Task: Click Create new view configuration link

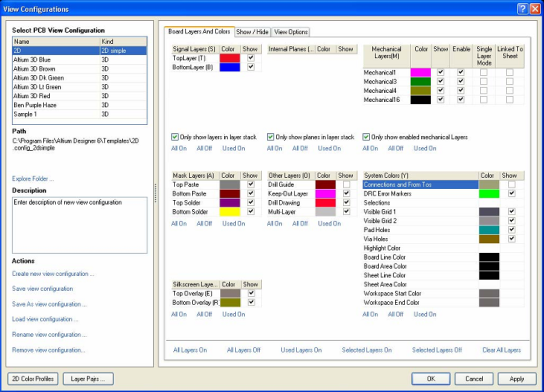Action: click(x=53, y=274)
